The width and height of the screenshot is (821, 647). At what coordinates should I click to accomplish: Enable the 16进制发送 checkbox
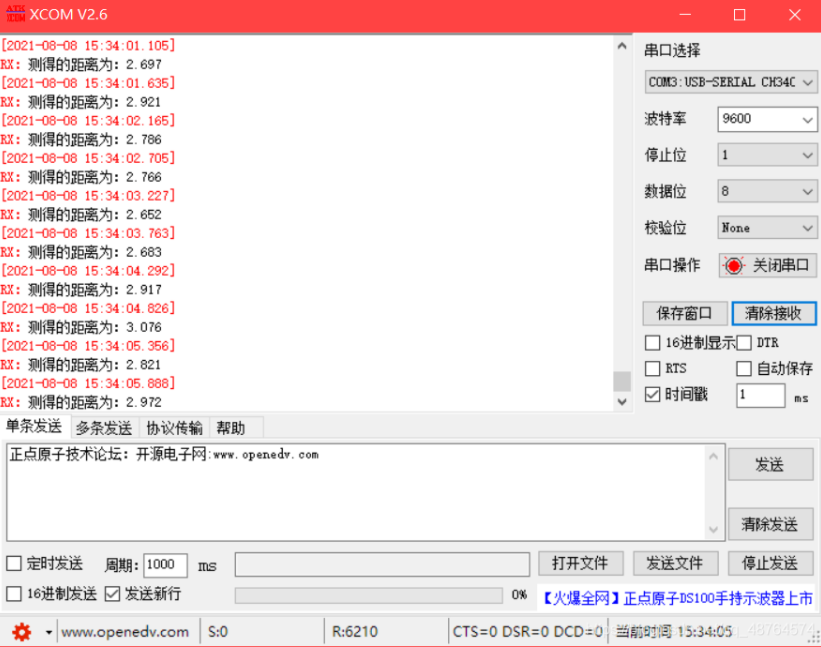(14, 594)
